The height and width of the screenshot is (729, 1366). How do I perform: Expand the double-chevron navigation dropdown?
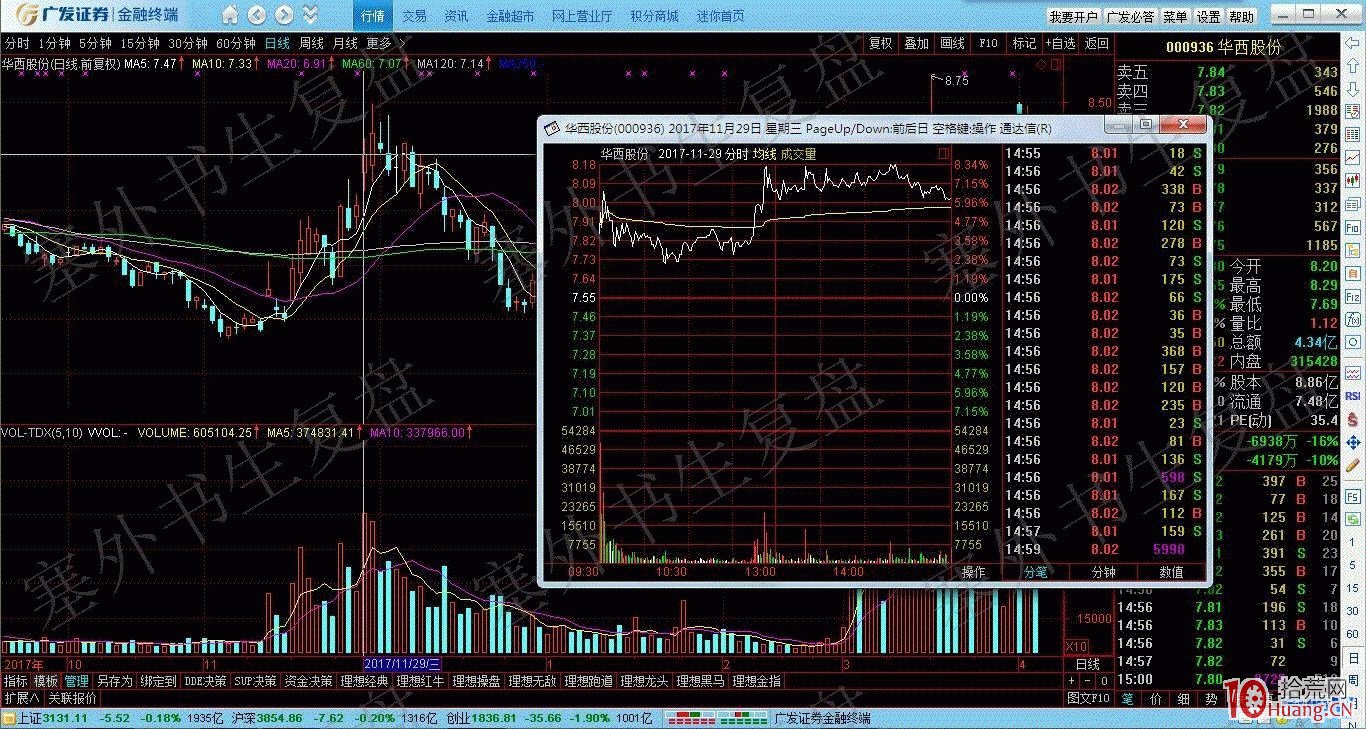point(310,15)
